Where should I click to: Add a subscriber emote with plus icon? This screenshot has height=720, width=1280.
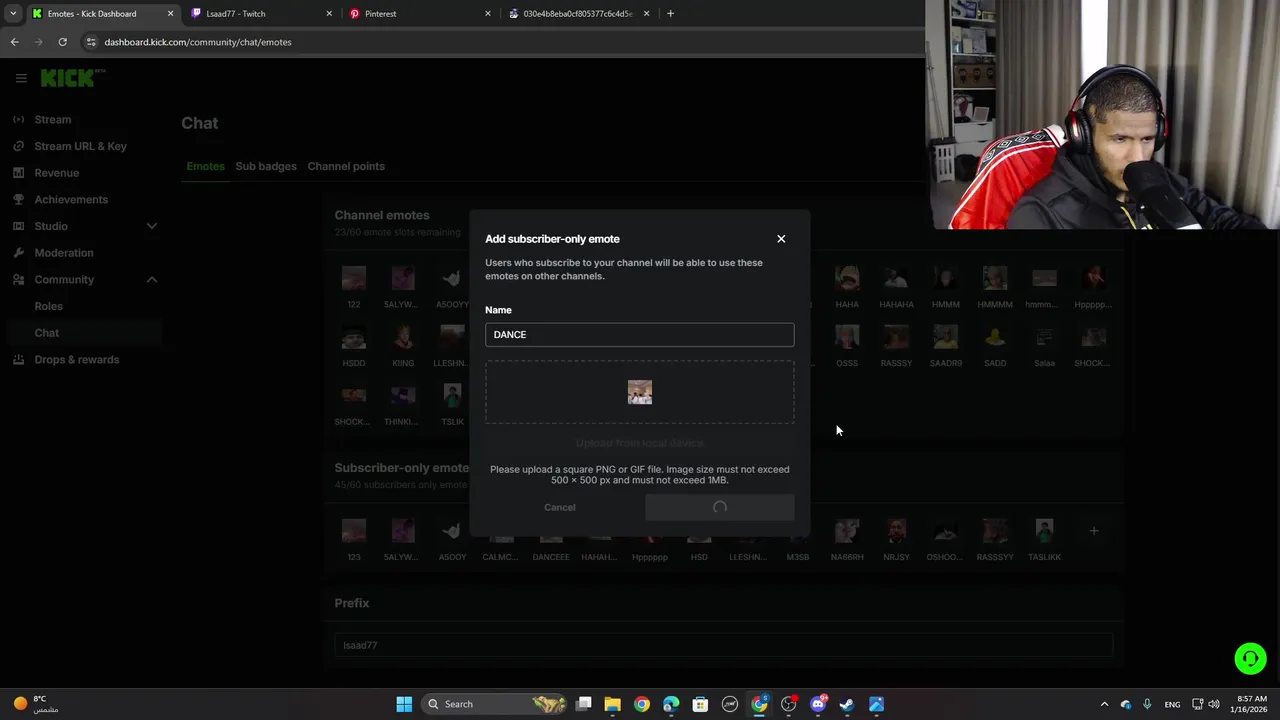pyautogui.click(x=1094, y=531)
